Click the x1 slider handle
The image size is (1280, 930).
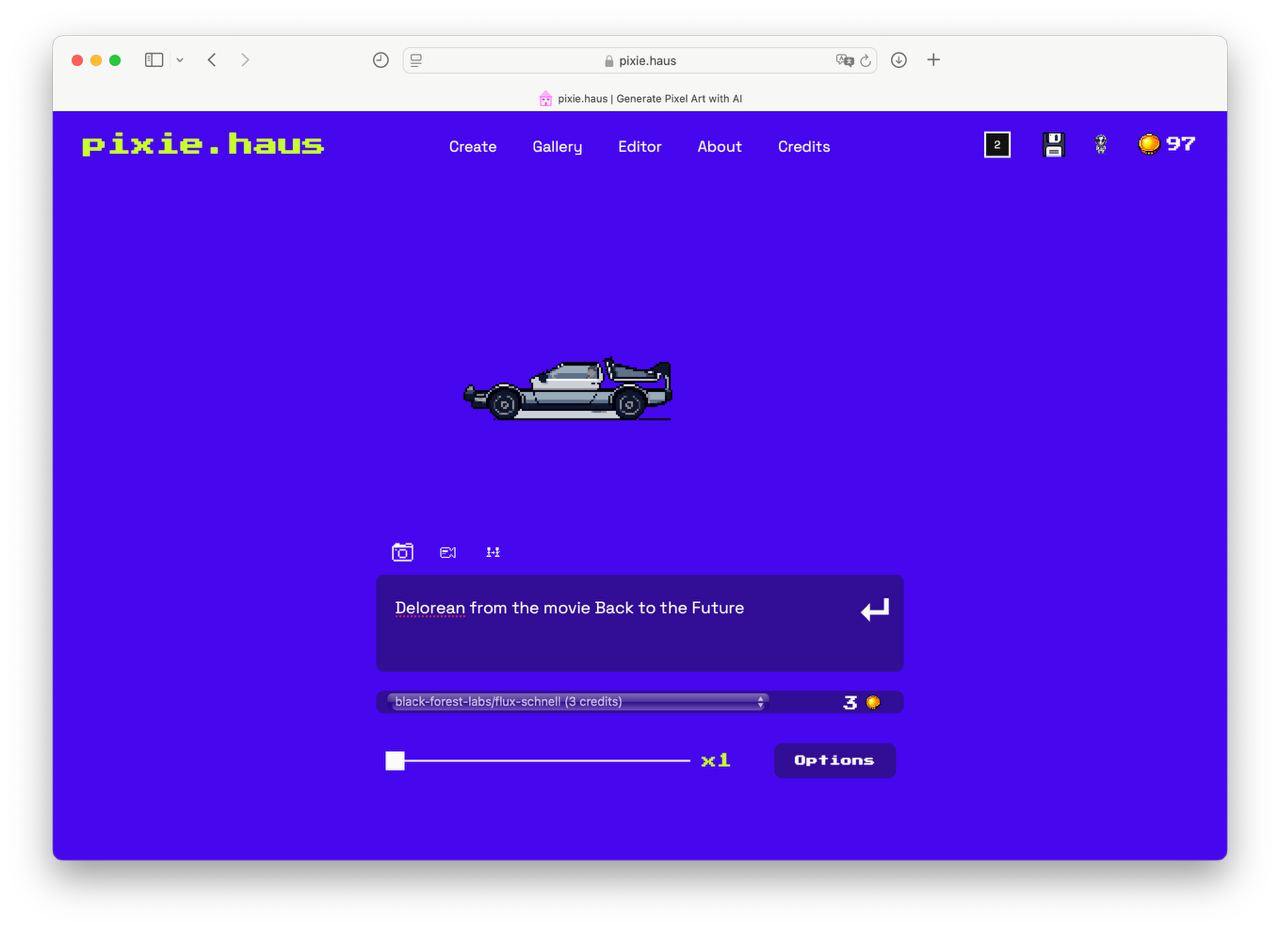coord(395,761)
